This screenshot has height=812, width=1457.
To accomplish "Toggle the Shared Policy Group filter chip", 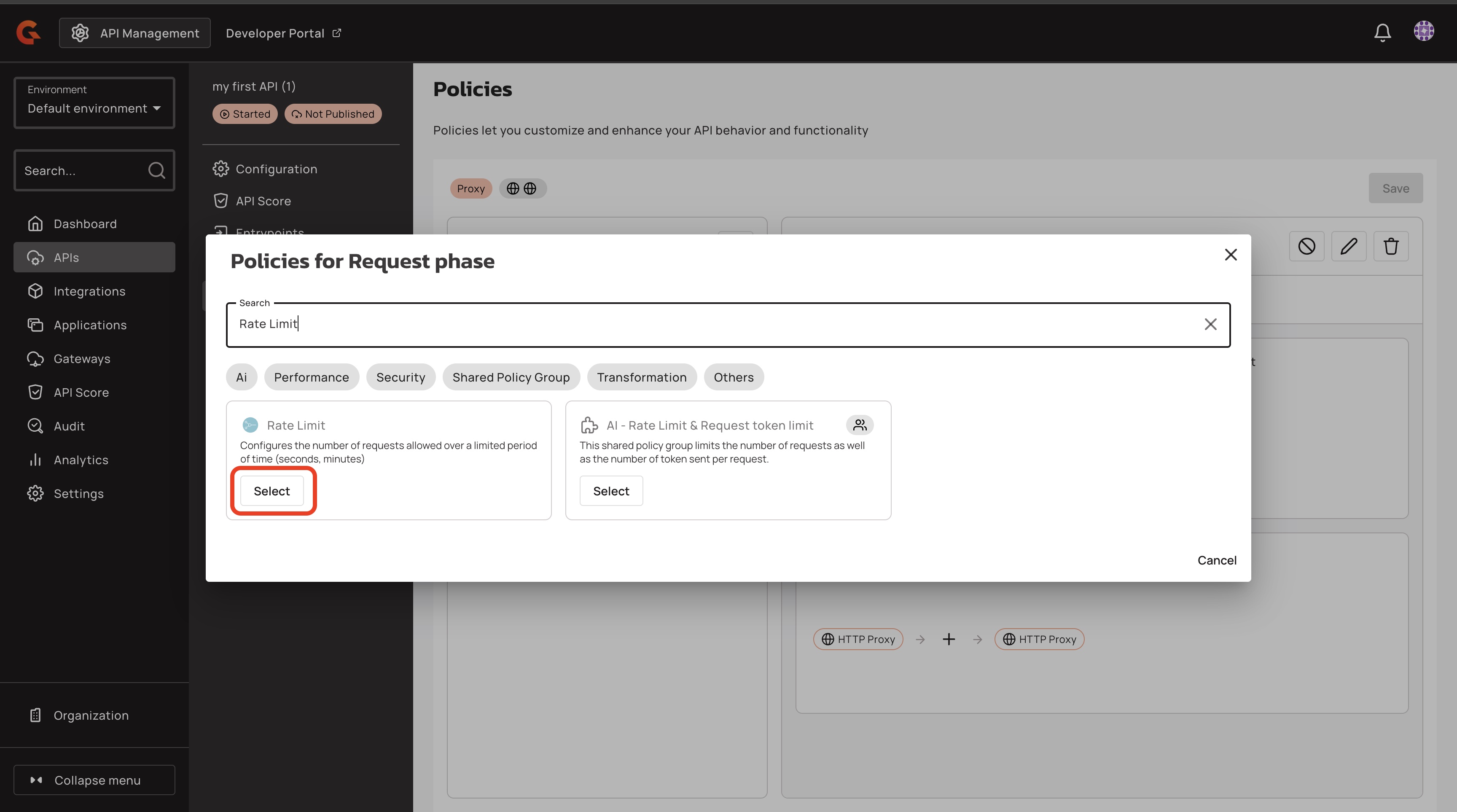I will [510, 377].
